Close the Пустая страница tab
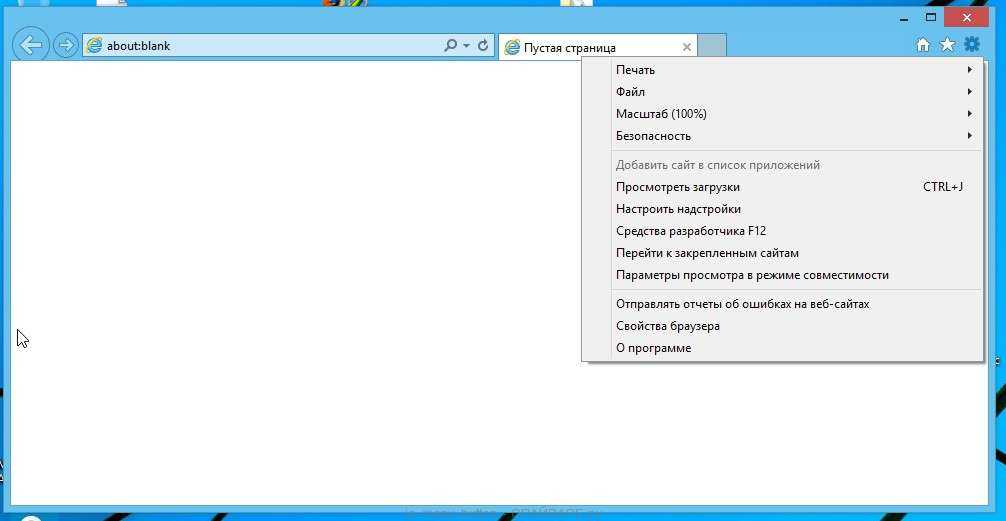 (687, 47)
